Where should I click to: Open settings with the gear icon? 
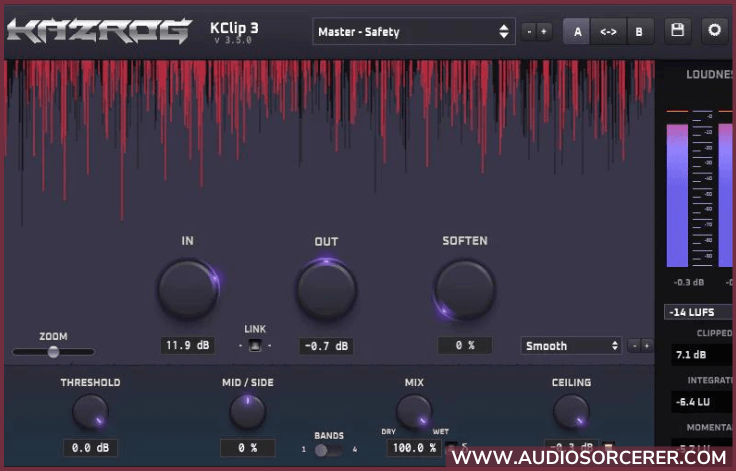(x=714, y=31)
